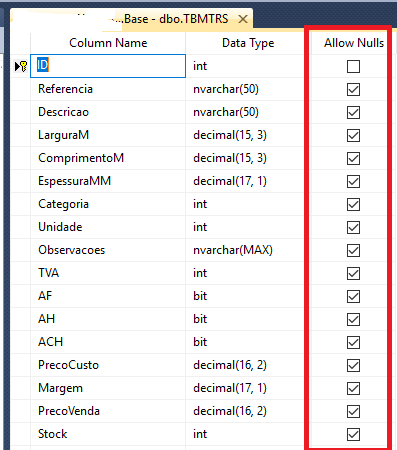
Task: Click the Allow Nulls header
Action: tap(354, 43)
